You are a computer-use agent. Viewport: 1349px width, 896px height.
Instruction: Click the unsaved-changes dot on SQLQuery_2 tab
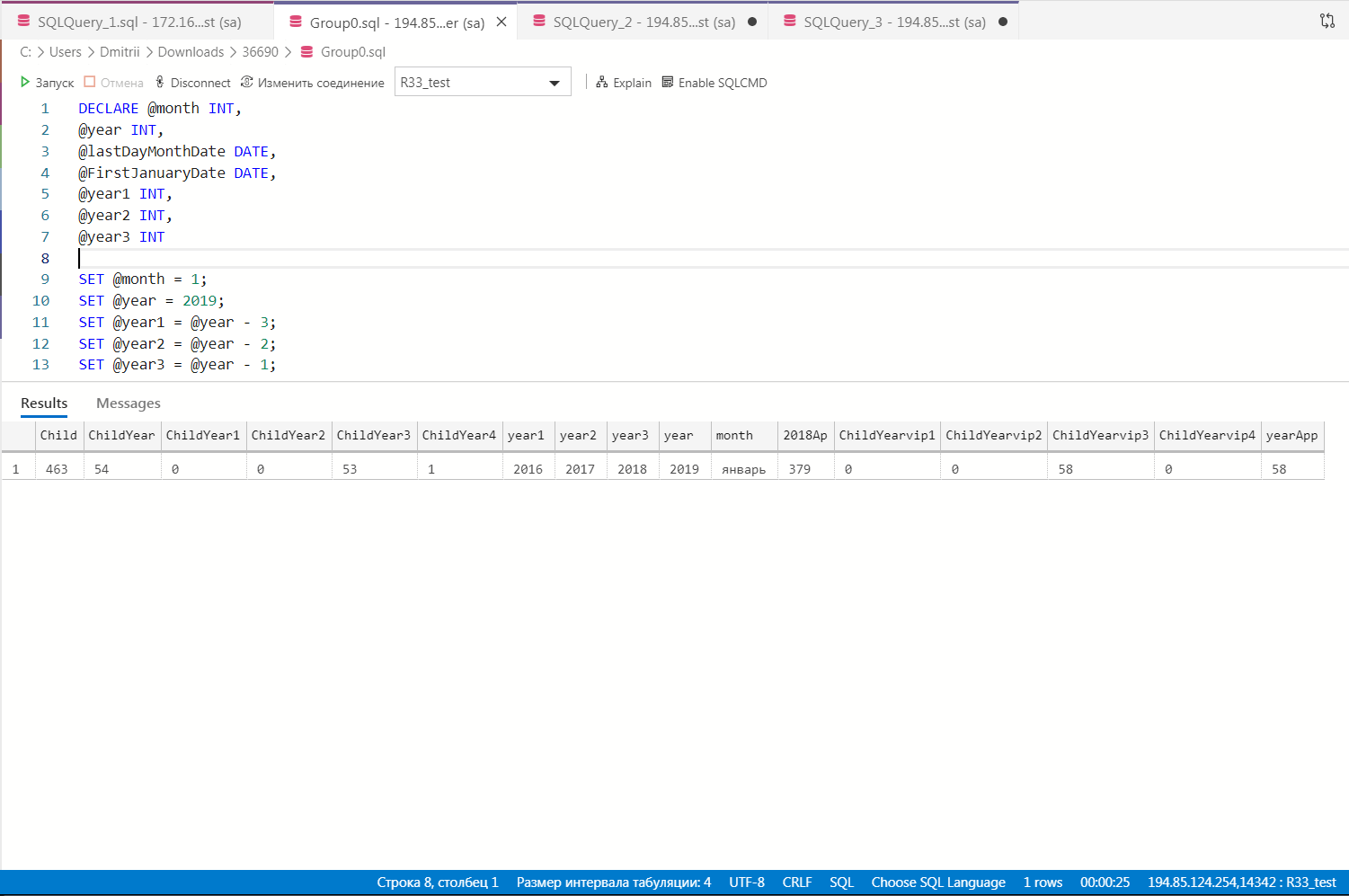point(752,21)
